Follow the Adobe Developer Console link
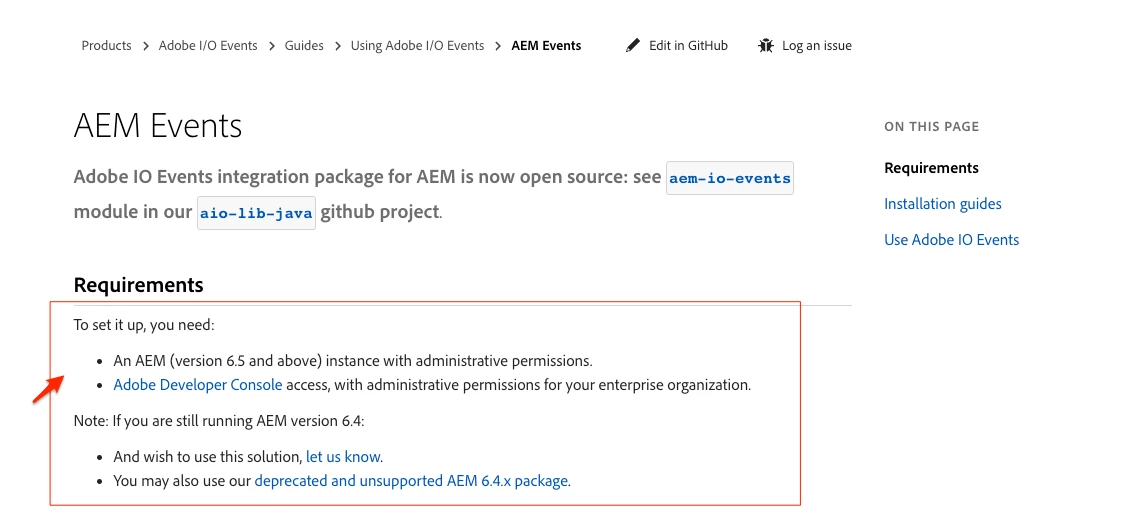Screen dimensions: 1148x522 pos(198,385)
